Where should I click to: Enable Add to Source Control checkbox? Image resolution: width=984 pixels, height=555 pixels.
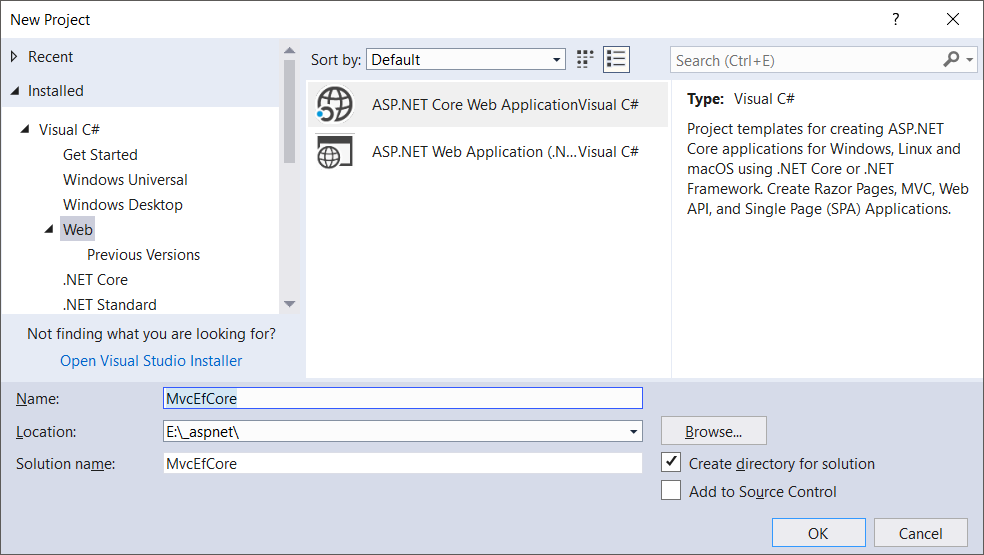tap(671, 490)
